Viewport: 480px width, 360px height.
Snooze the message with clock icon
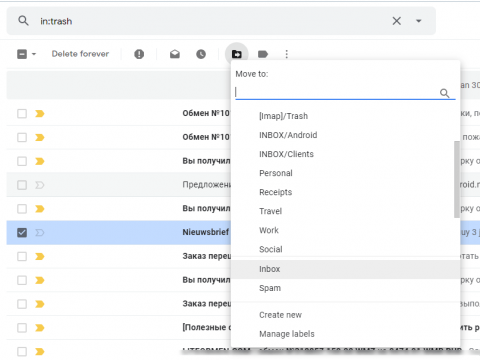click(201, 54)
